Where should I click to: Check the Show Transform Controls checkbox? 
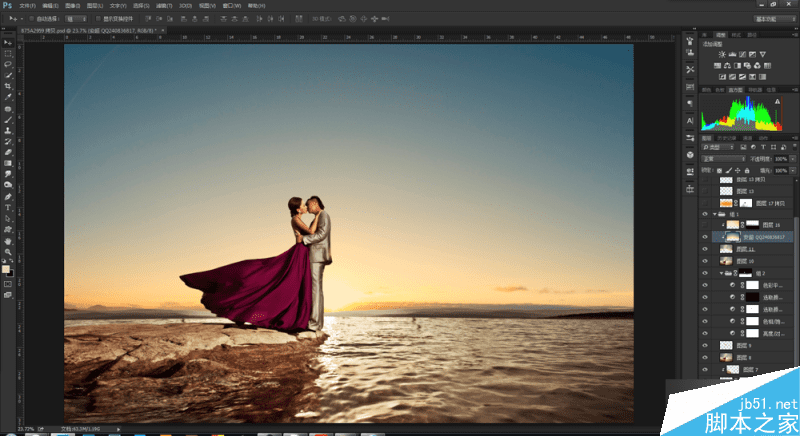click(x=99, y=19)
